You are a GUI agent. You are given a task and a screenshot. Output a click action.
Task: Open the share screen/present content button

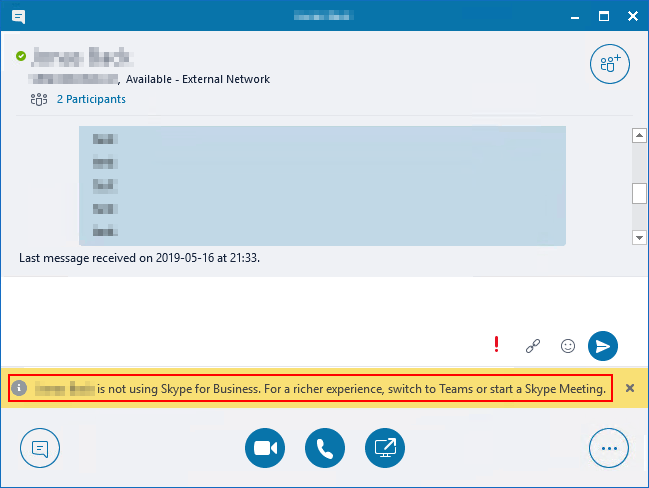coord(385,448)
